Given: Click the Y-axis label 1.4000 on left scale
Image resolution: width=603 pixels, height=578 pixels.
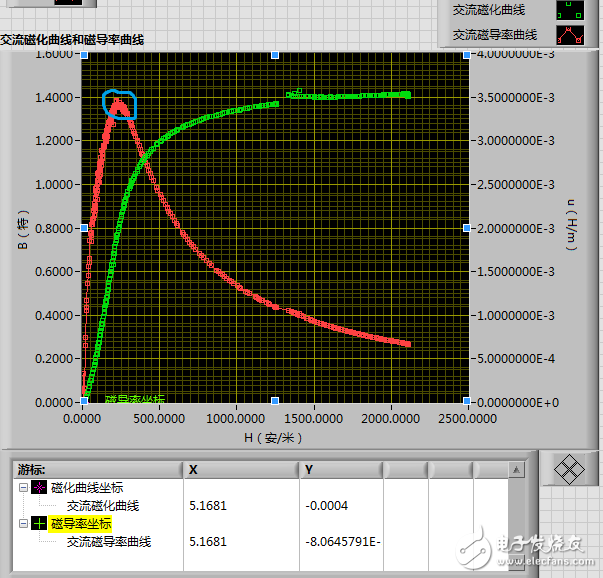Looking at the screenshot, I should [54, 98].
